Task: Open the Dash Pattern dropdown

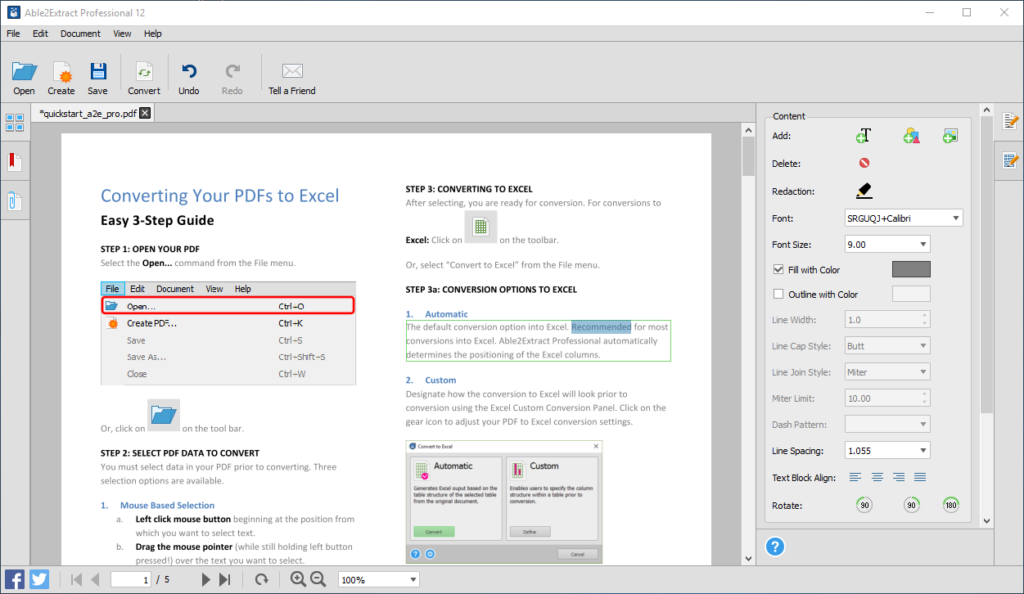Action: click(x=887, y=424)
